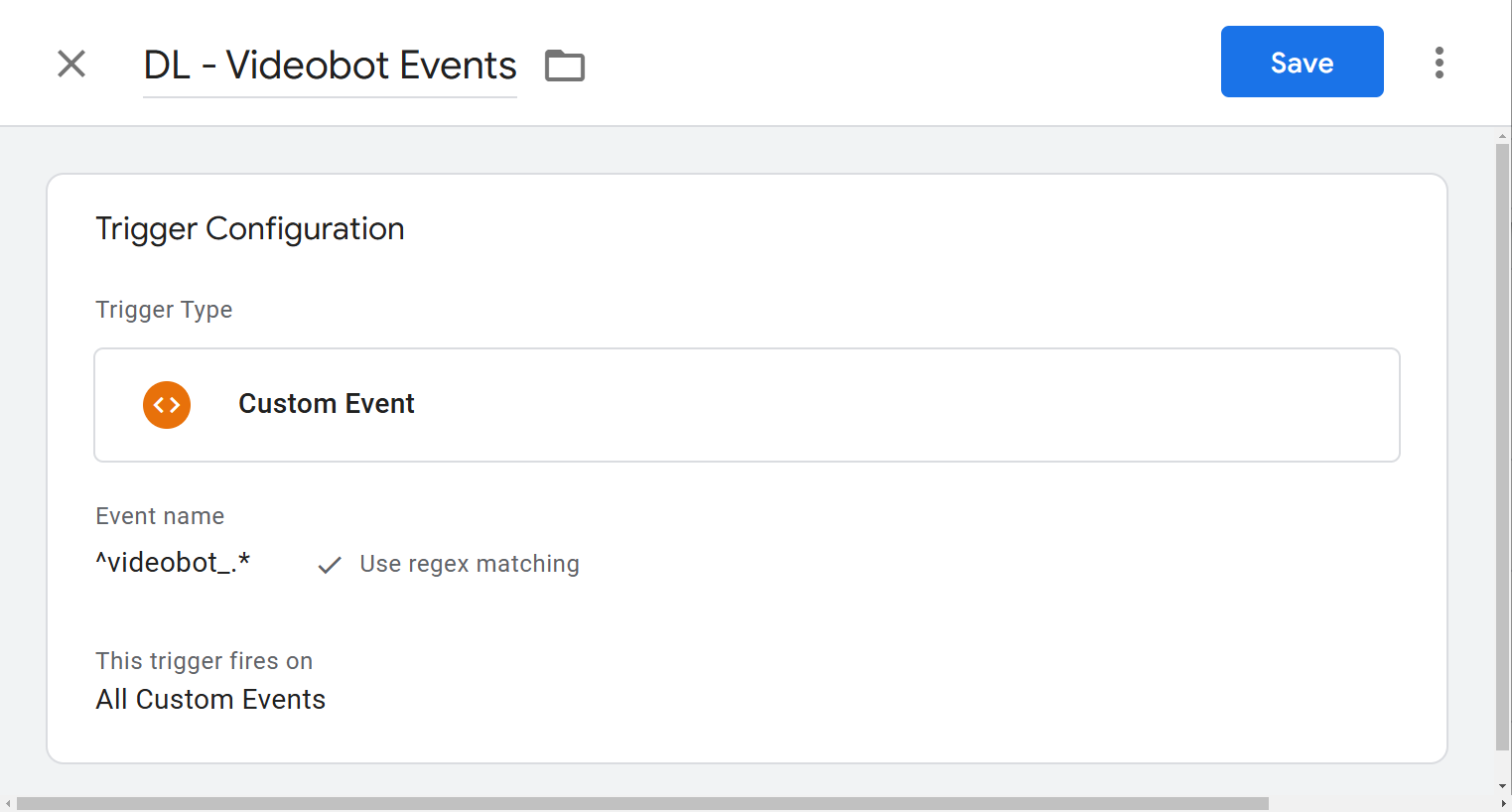1512x812 pixels.
Task: Click the horizontal scrollbar left arrow
Action: point(7,804)
